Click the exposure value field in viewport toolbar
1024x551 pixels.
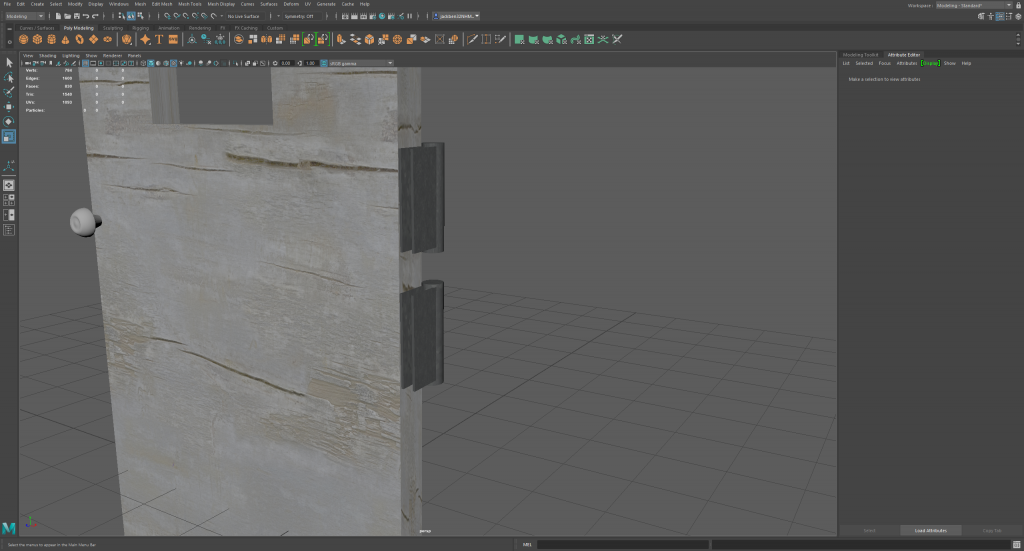click(286, 63)
